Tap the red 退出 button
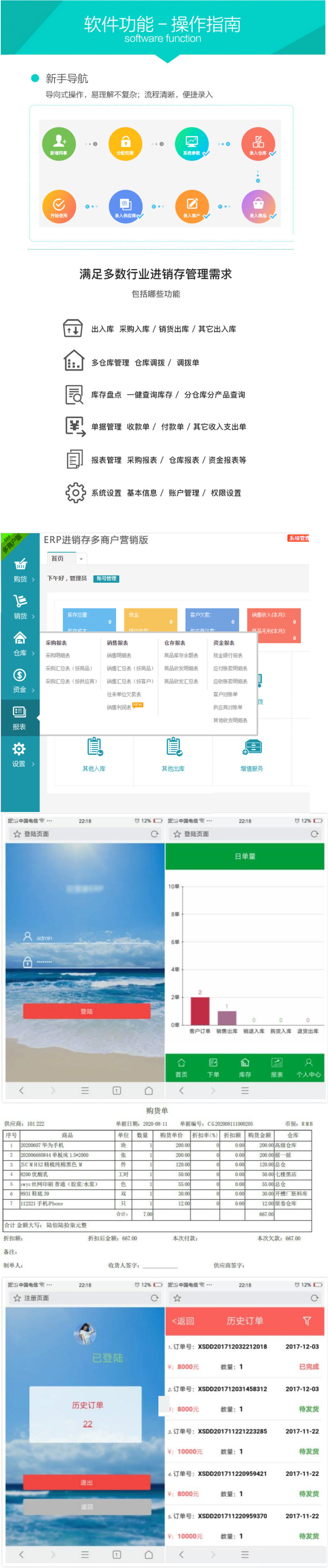 [x=86, y=1483]
